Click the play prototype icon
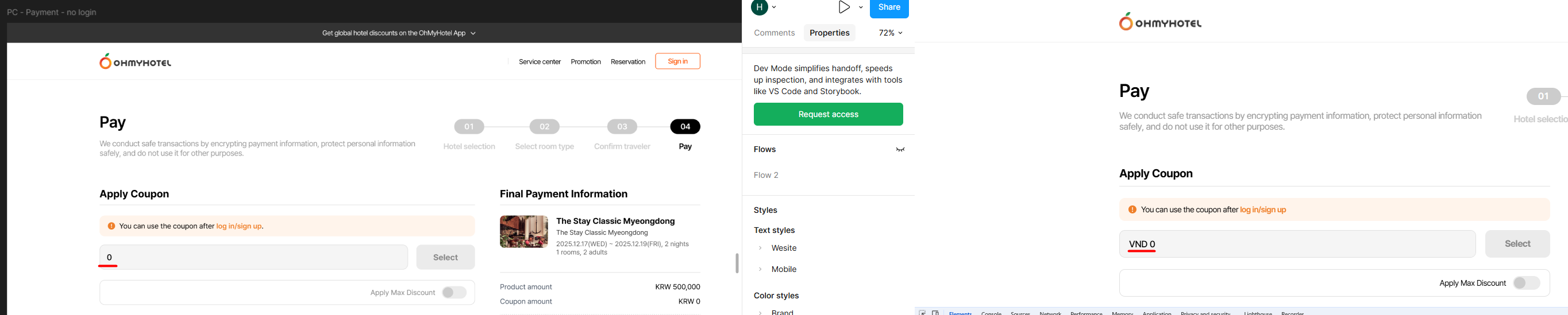This screenshot has width=1568, height=315. click(x=844, y=7)
